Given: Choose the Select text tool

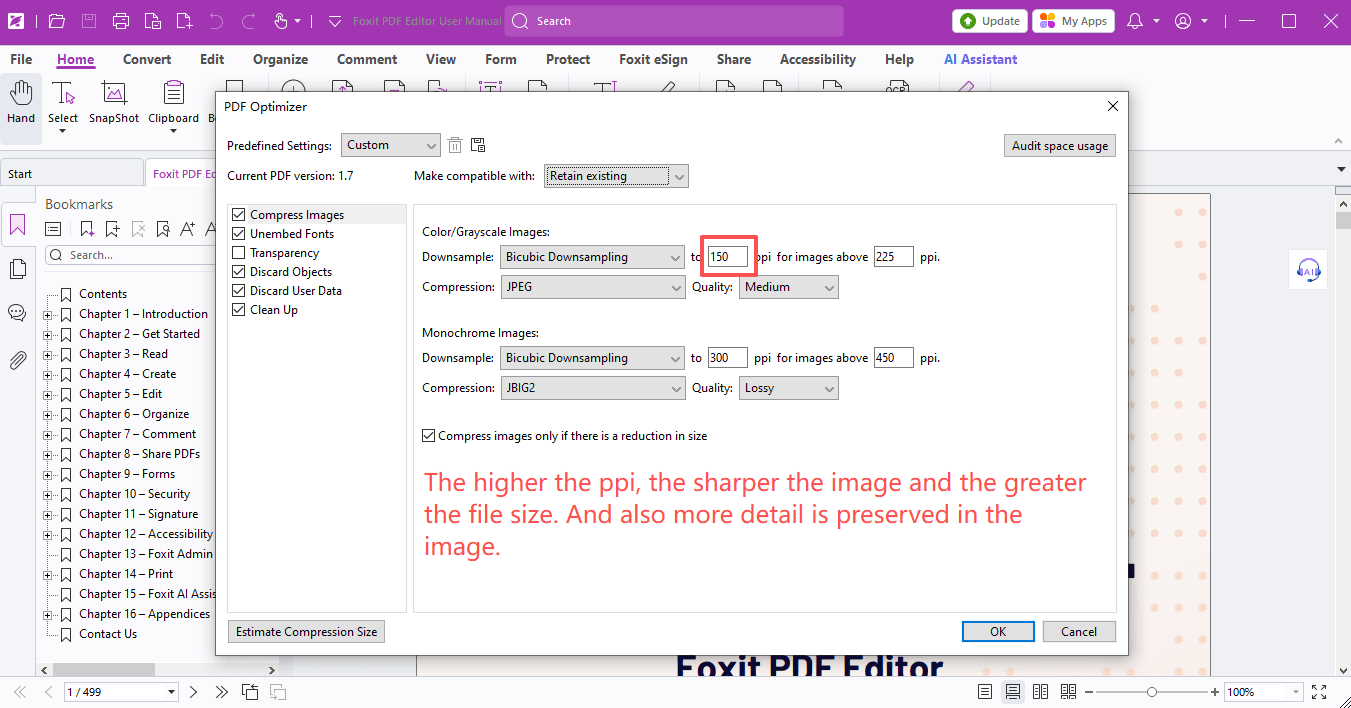Looking at the screenshot, I should point(63,105).
